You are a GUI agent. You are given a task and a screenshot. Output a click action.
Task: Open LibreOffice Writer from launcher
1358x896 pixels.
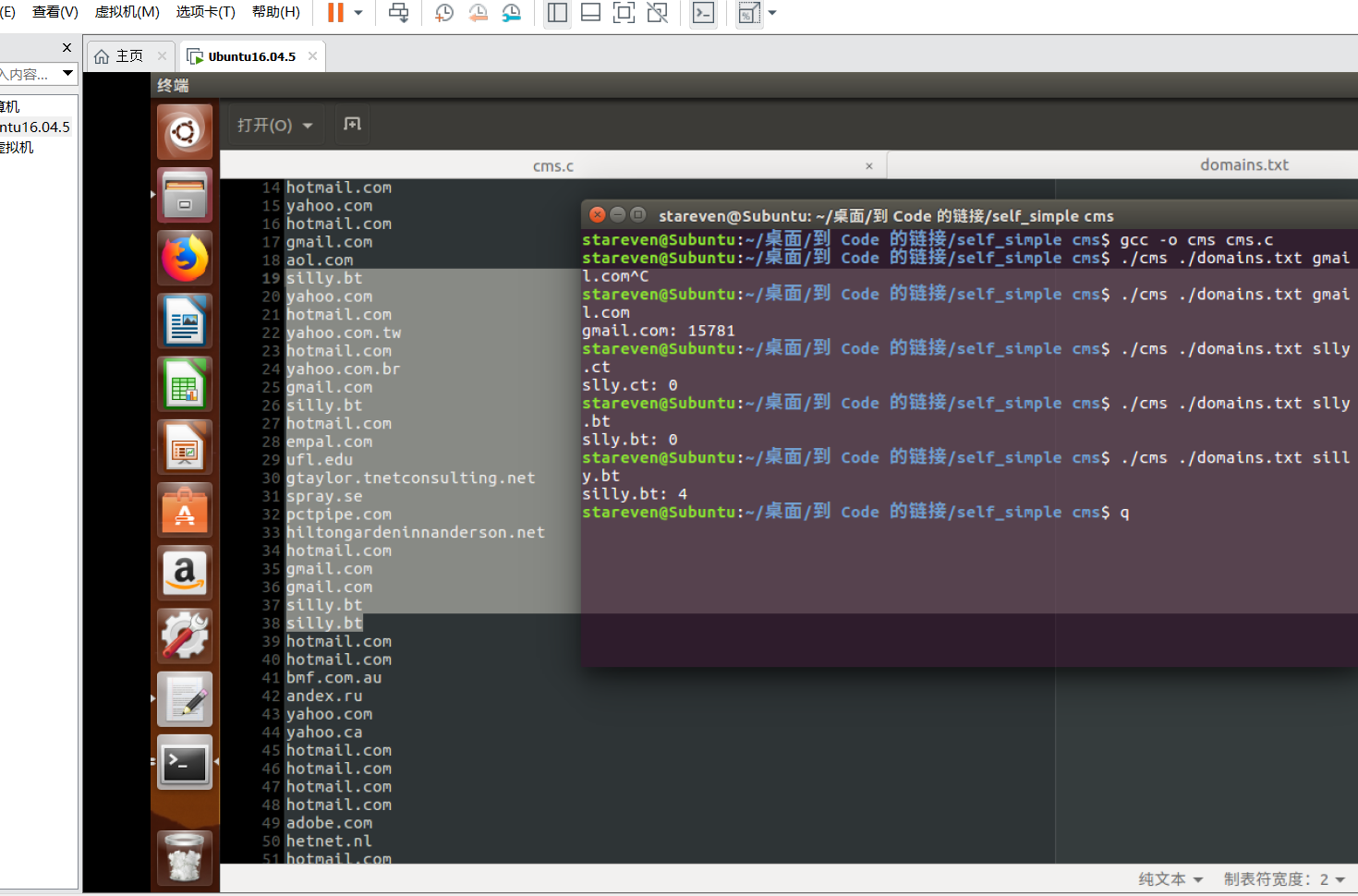185,321
